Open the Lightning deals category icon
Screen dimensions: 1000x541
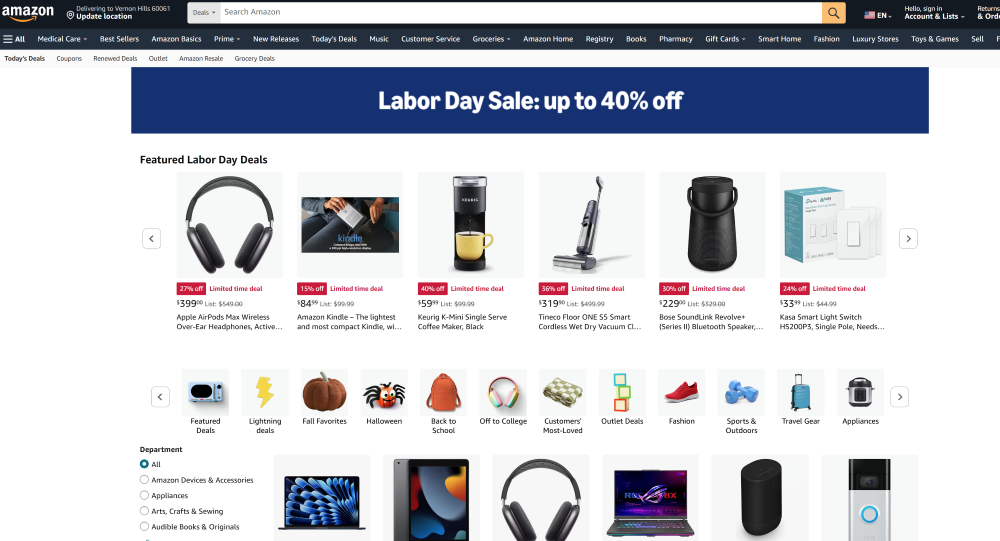tap(265, 392)
